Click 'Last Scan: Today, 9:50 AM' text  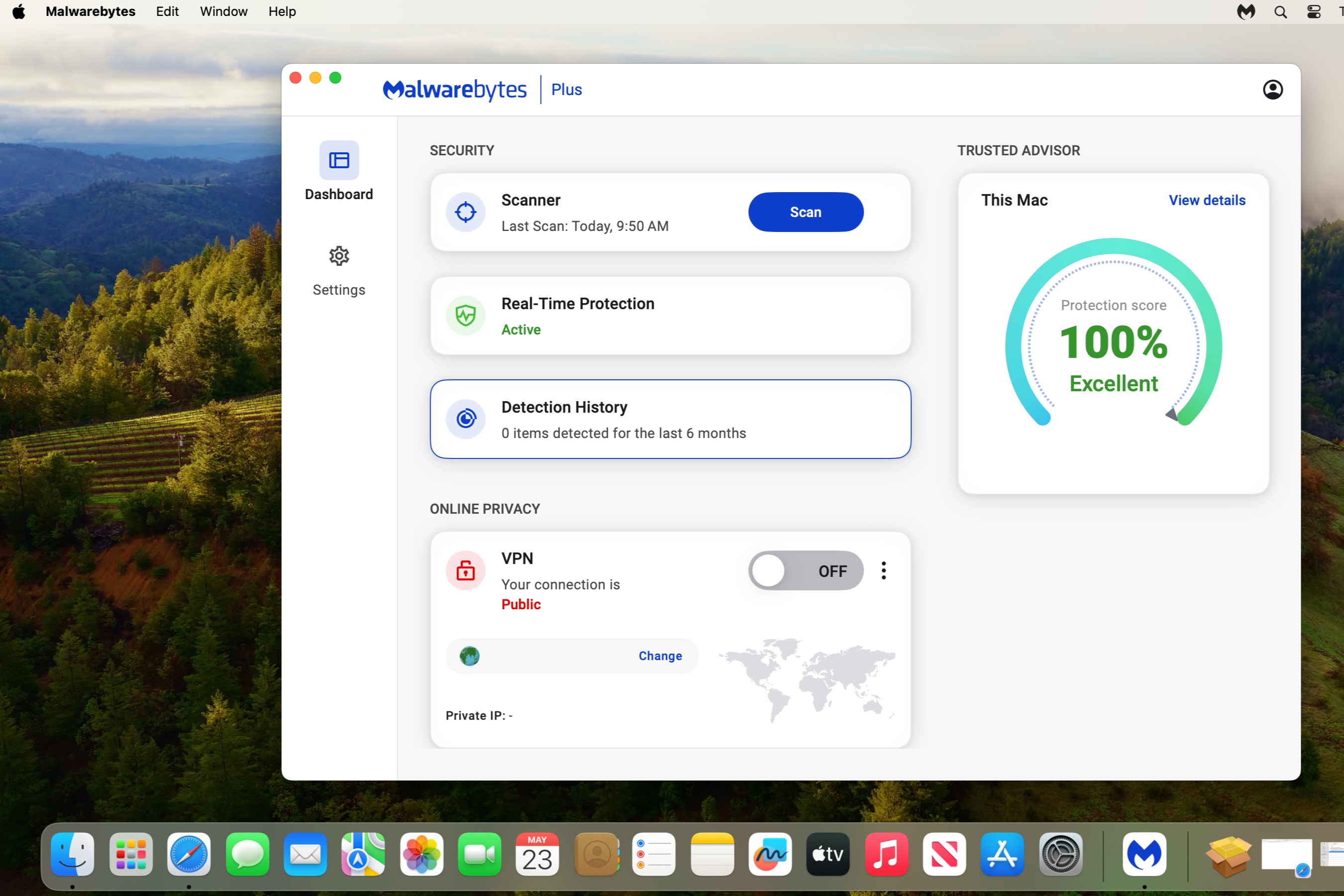(585, 226)
